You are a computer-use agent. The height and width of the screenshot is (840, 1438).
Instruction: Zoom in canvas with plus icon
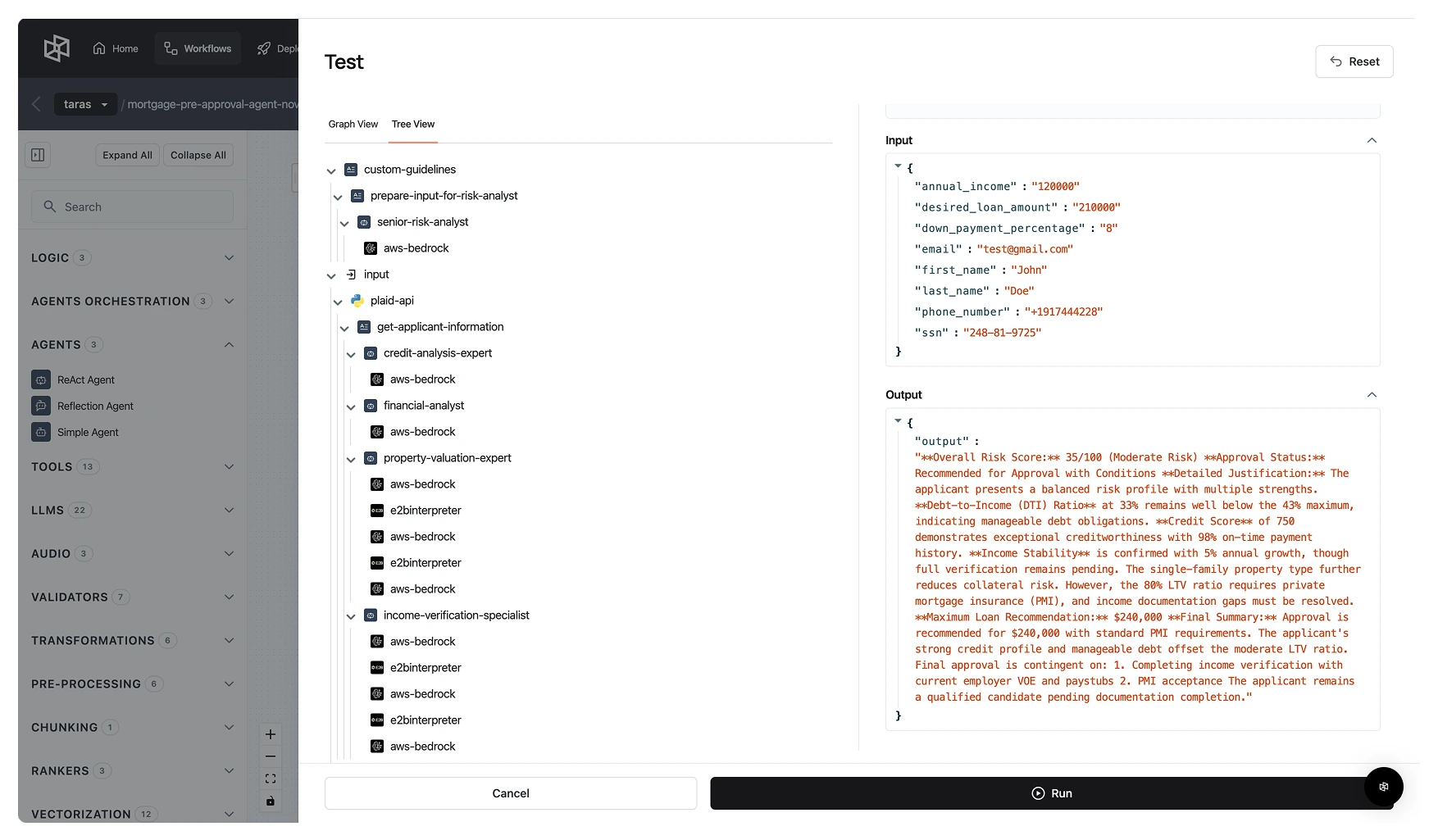pyautogui.click(x=271, y=734)
